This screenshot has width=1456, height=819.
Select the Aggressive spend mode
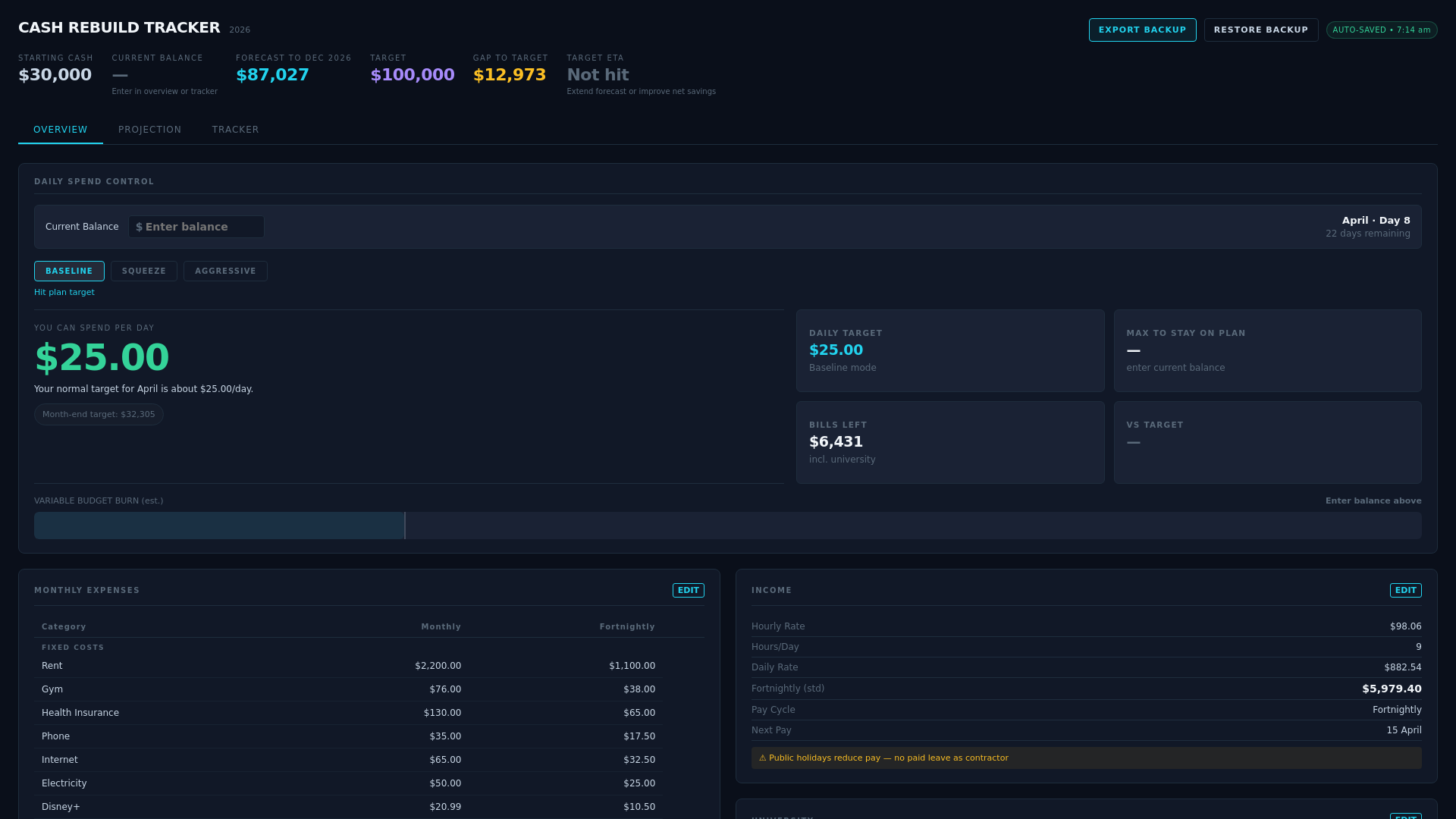click(225, 271)
